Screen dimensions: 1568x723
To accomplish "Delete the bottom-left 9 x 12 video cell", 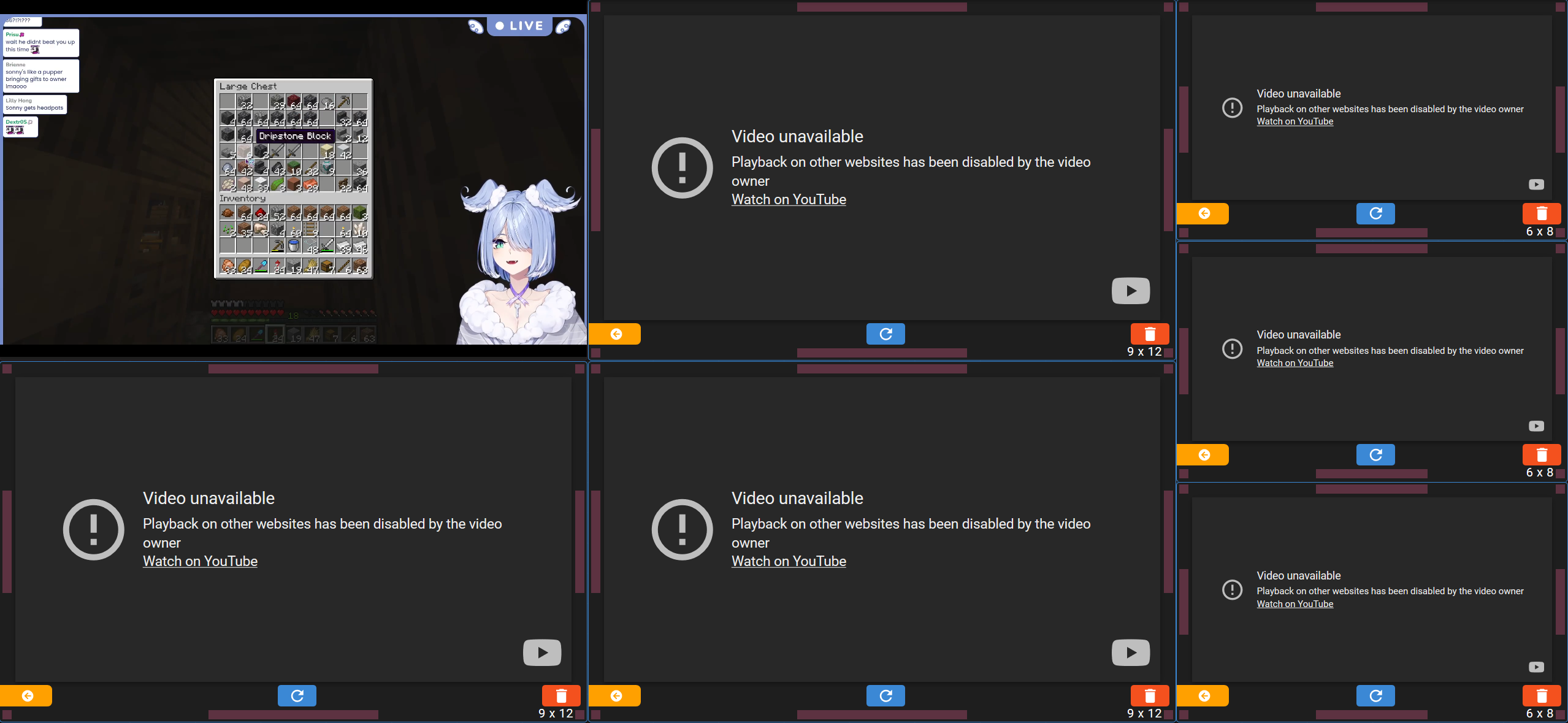I will [561, 696].
